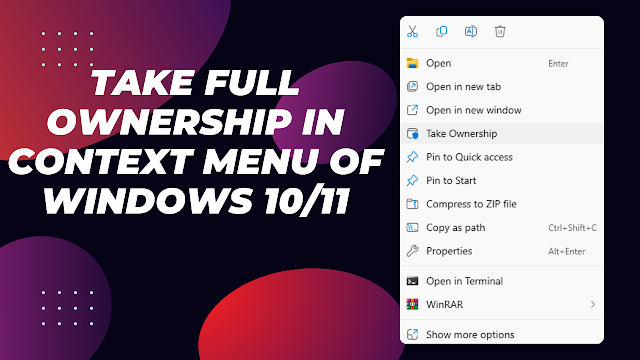
Task: Click the Delete trash icon
Action: click(x=500, y=31)
